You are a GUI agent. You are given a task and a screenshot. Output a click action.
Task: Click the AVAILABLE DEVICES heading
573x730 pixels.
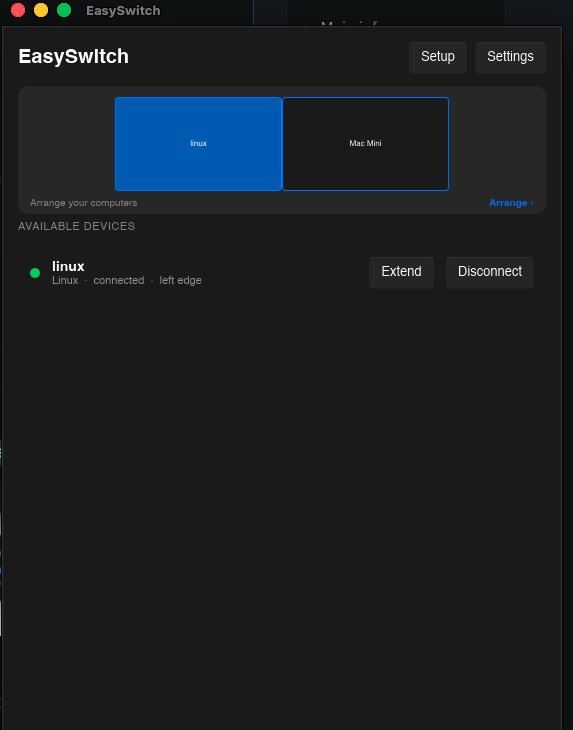tap(76, 226)
